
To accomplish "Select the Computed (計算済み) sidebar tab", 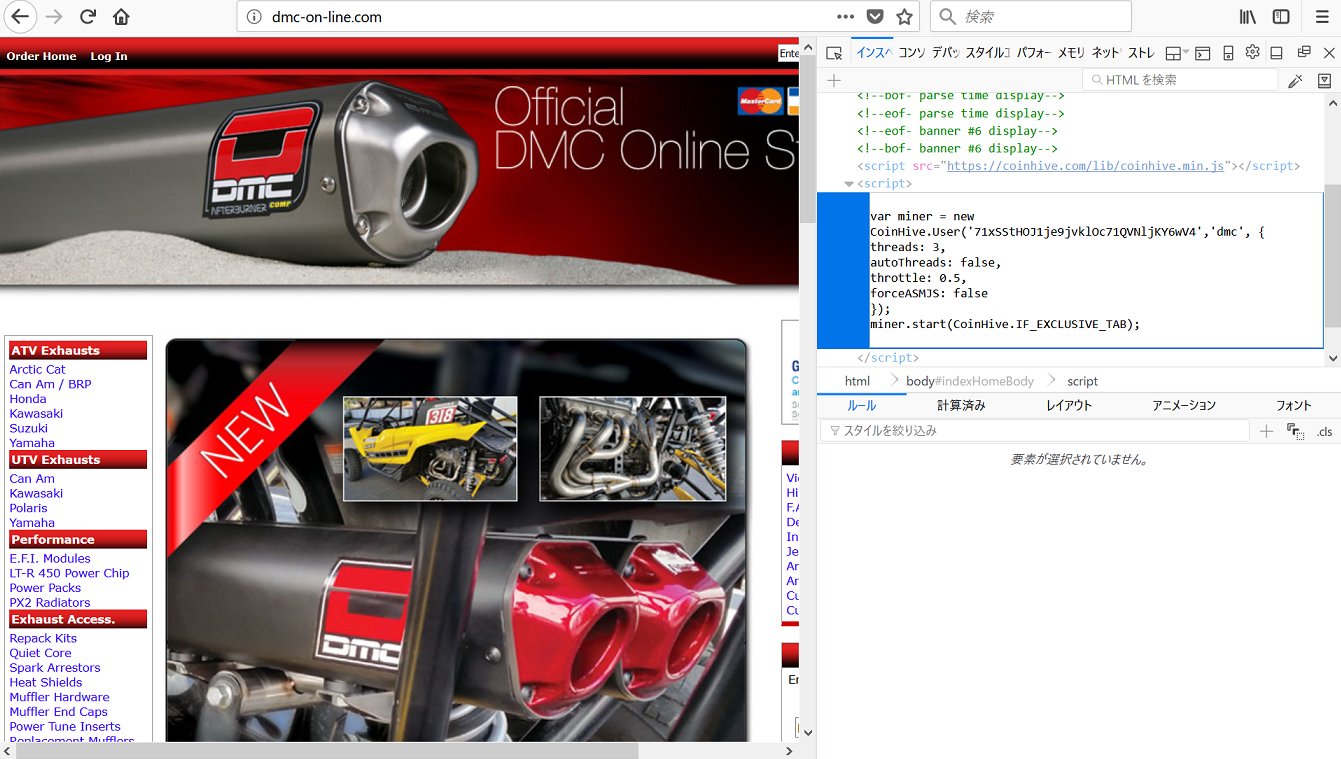I will coord(961,405).
